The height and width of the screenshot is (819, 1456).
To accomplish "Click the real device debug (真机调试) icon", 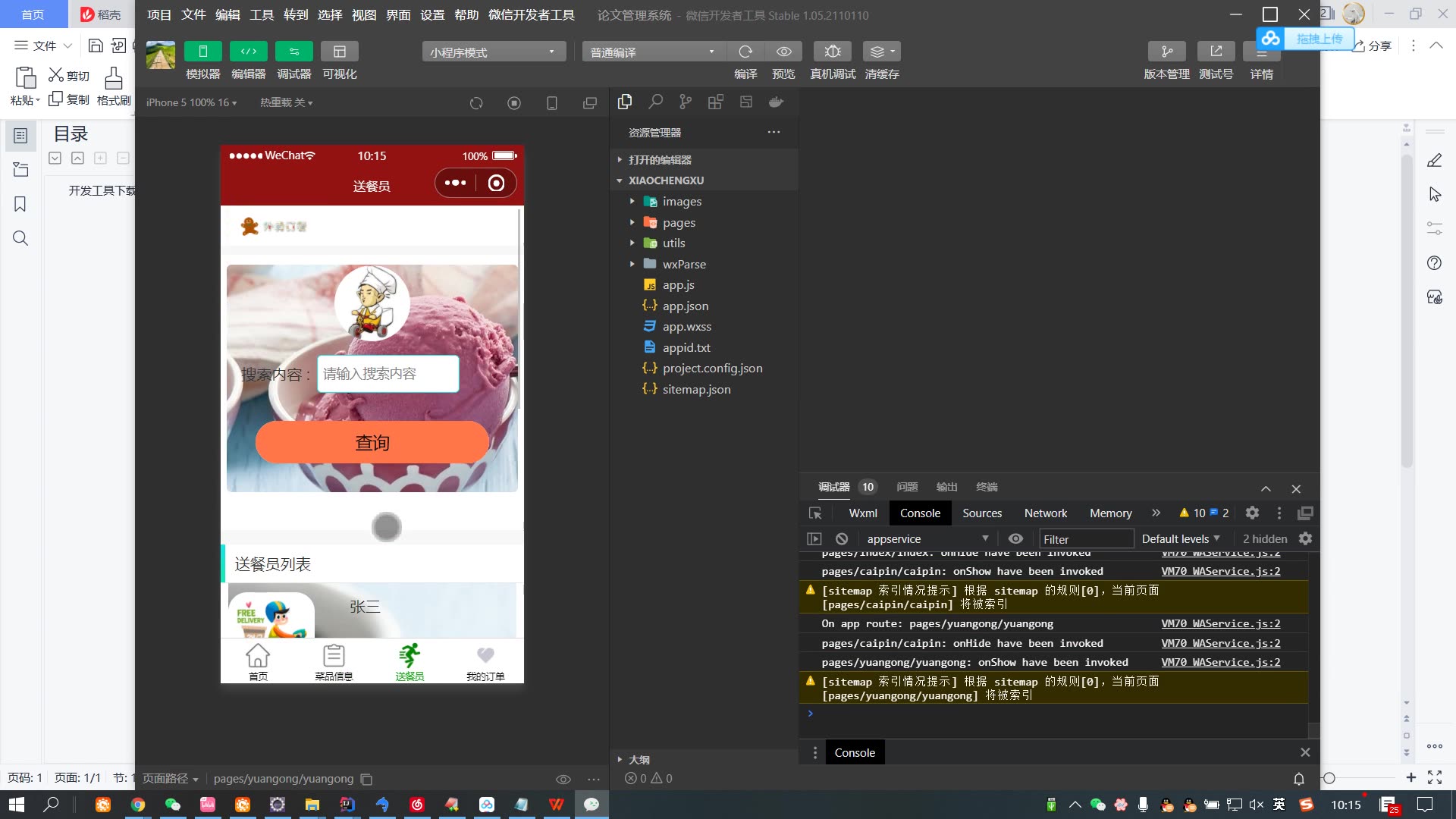I will 832,52.
